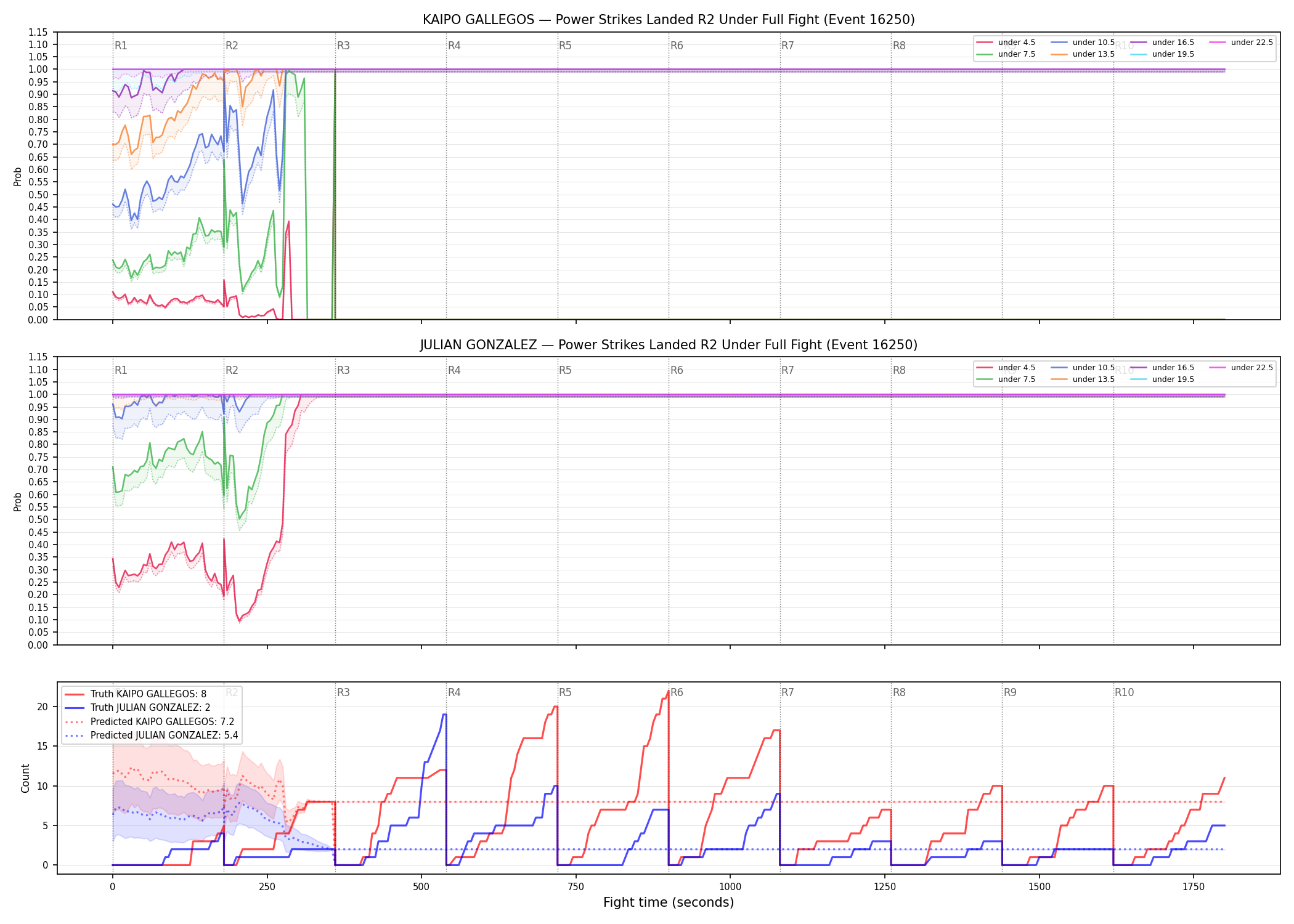Click 'under 13.5' legend entry in Julian Gonzalez chart
The height and width of the screenshot is (924, 1294).
1083,379
